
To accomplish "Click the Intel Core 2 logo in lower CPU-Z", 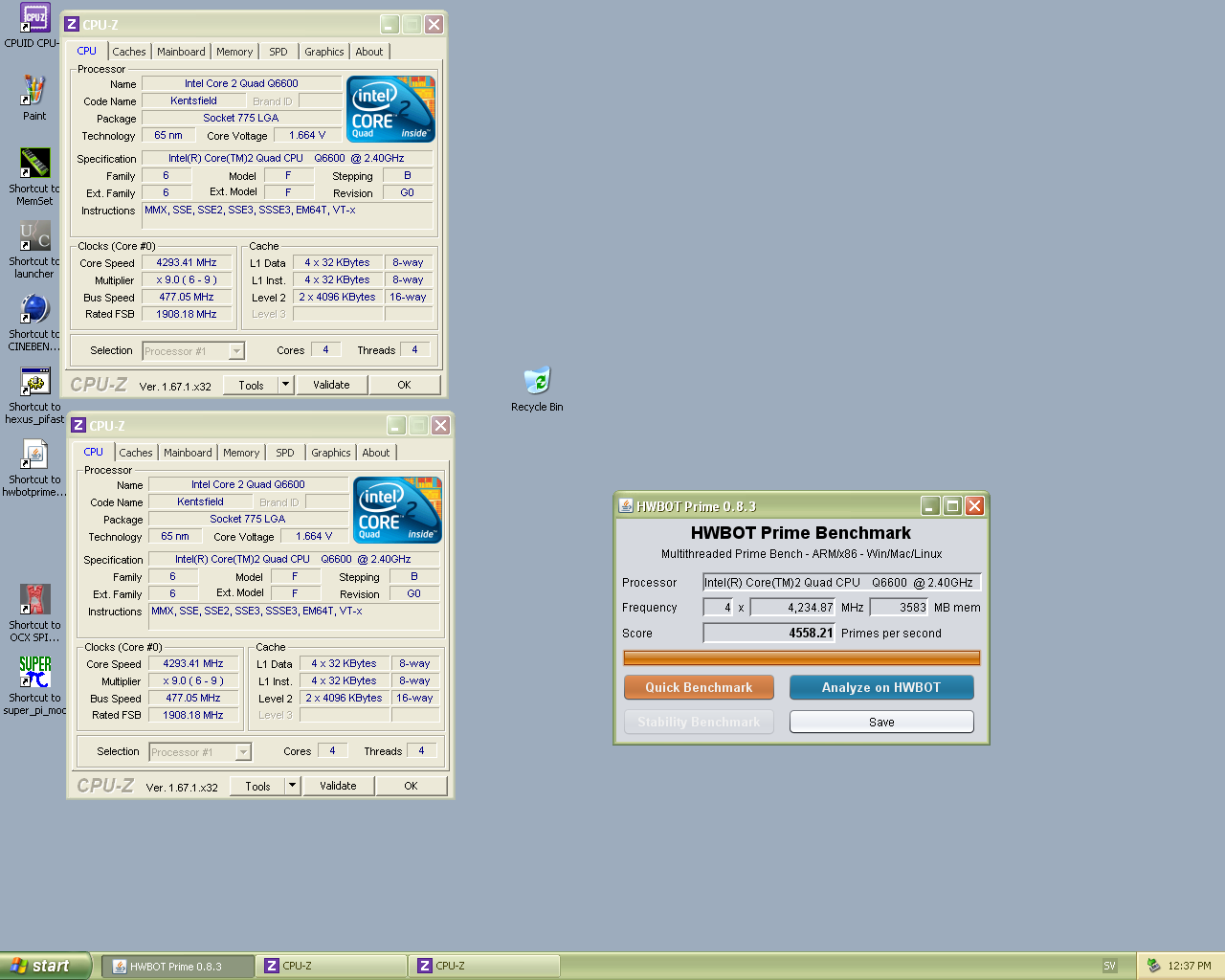I will [x=397, y=510].
